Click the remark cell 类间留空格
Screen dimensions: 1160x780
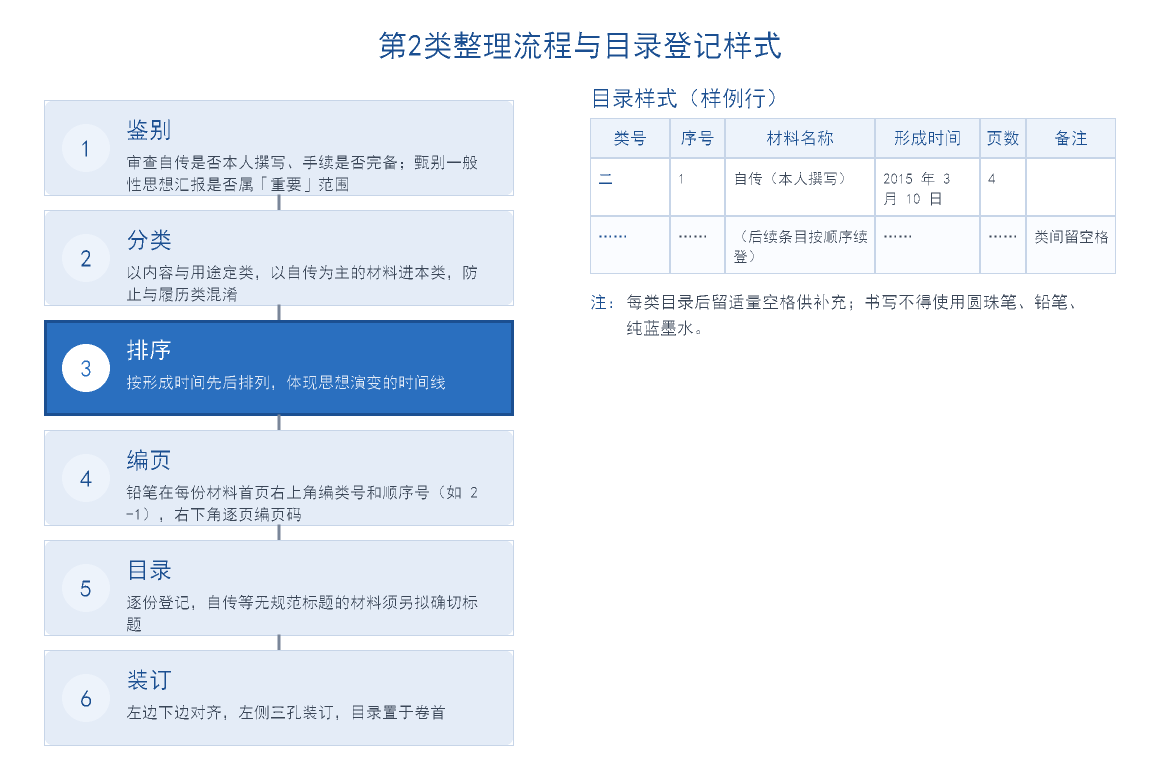tap(1070, 245)
